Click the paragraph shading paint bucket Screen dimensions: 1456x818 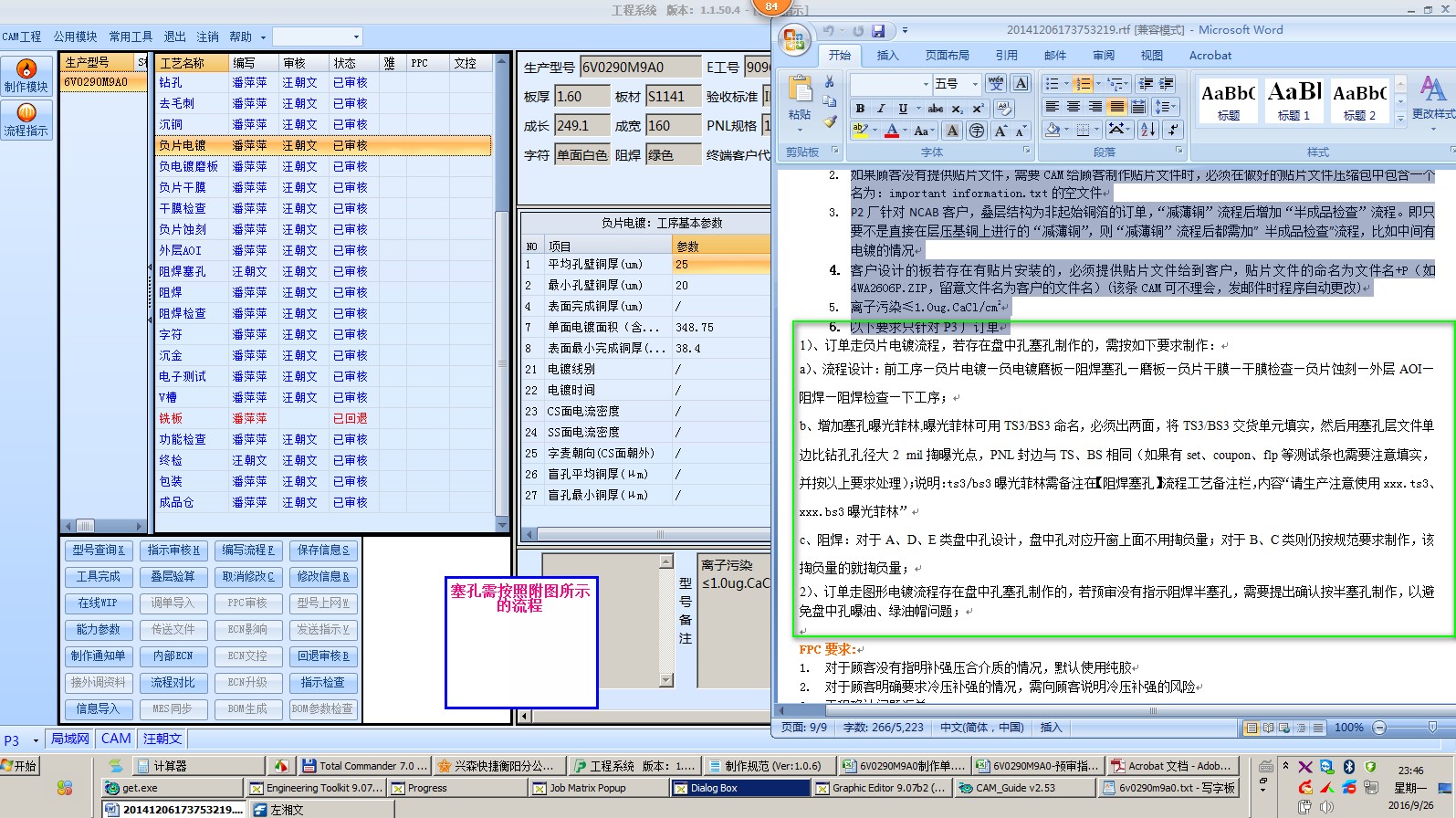coord(1053,130)
